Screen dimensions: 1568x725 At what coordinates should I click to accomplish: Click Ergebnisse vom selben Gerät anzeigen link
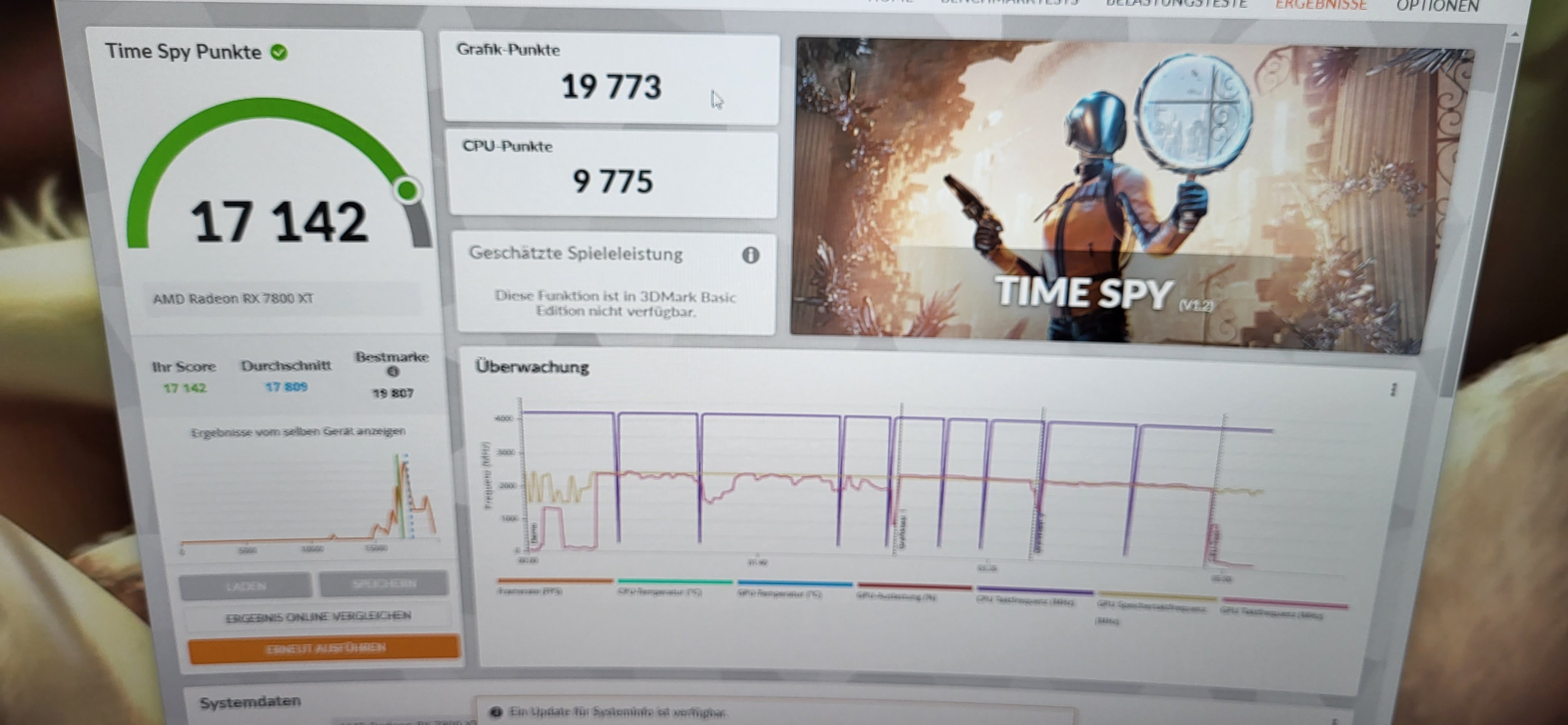pos(298,432)
